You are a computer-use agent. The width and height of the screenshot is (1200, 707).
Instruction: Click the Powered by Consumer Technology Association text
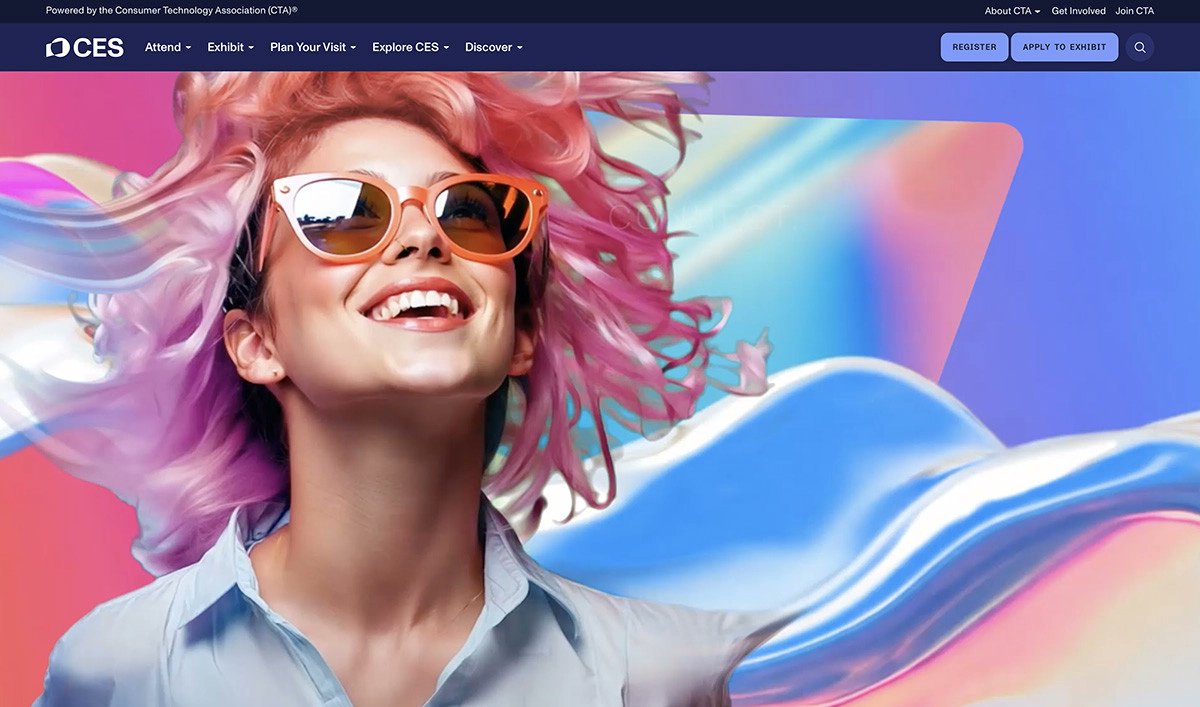point(172,11)
